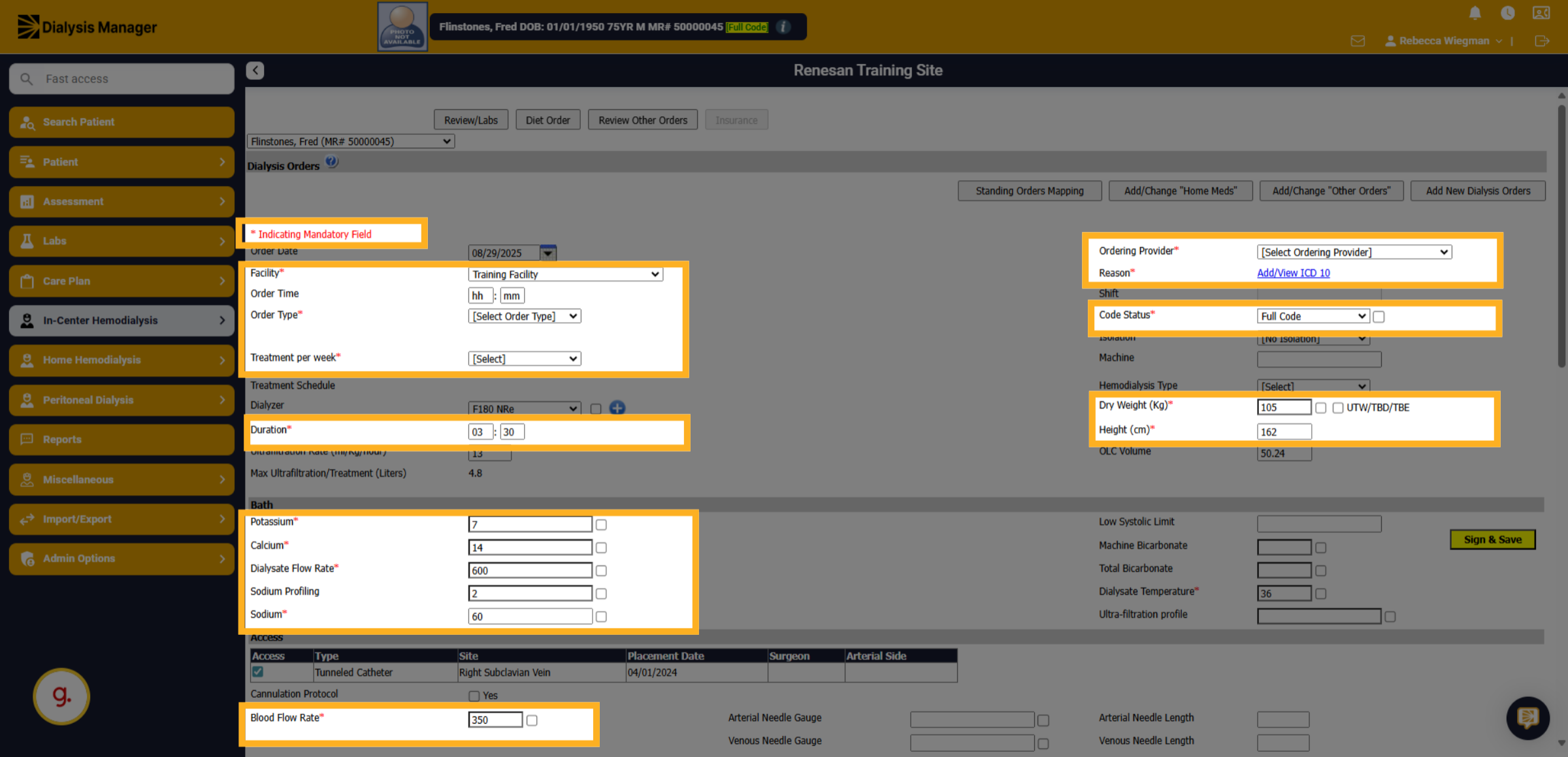This screenshot has height=757, width=1568.
Task: Open the mail envelope icon
Action: (1358, 41)
